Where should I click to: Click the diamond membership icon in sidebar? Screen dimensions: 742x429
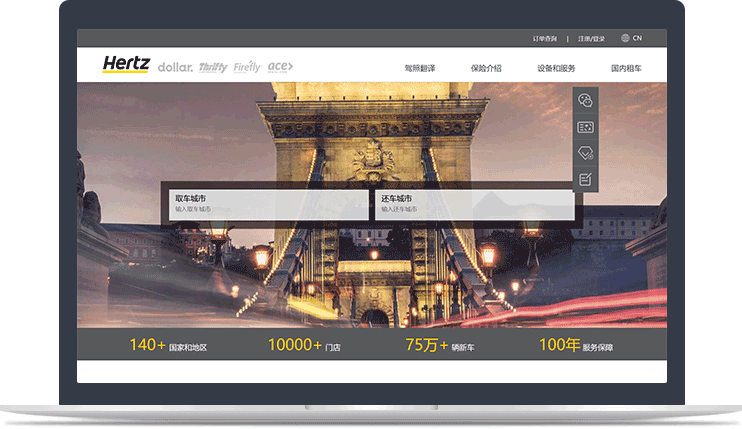(x=586, y=153)
